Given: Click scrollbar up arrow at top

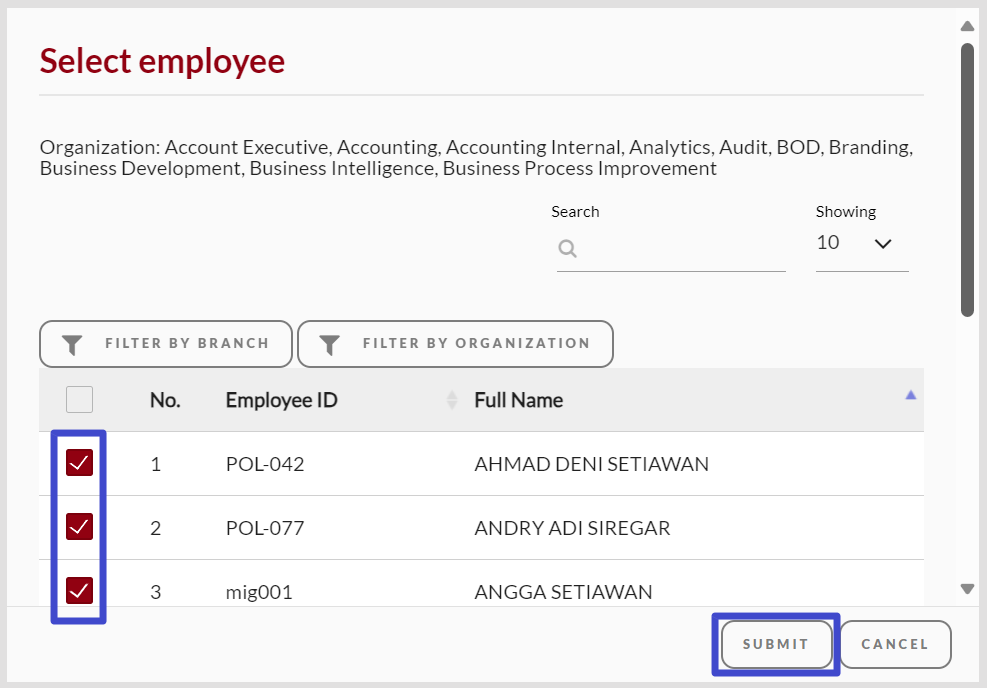Looking at the screenshot, I should [x=967, y=26].
